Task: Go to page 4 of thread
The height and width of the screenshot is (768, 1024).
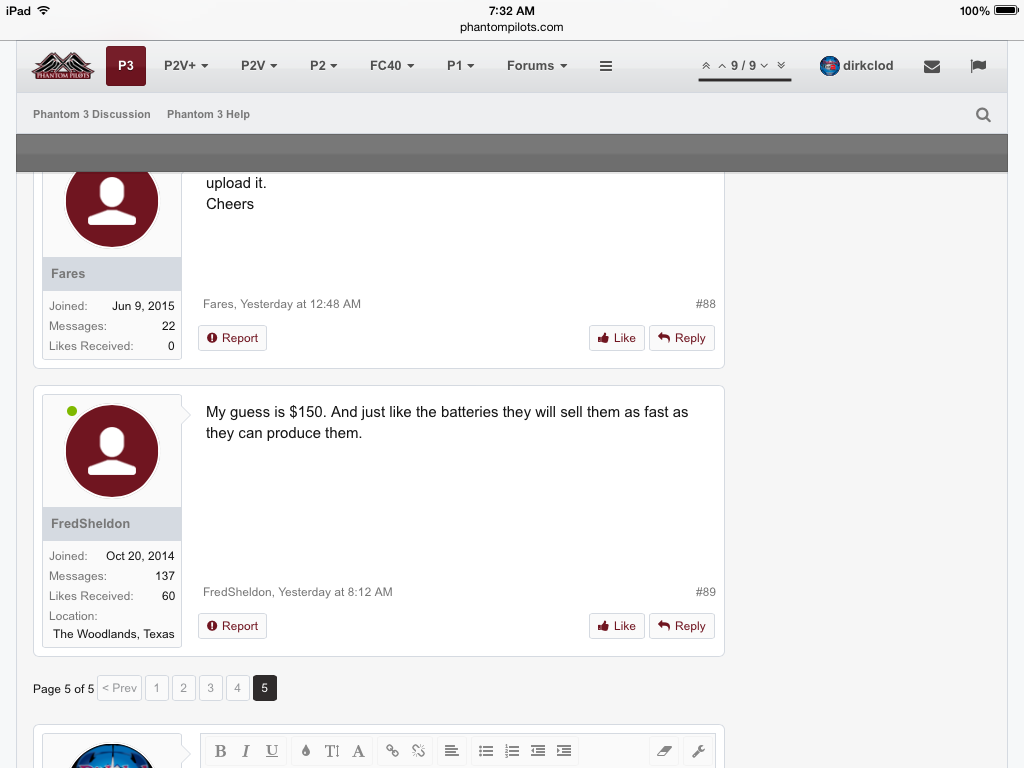Action: coord(238,688)
